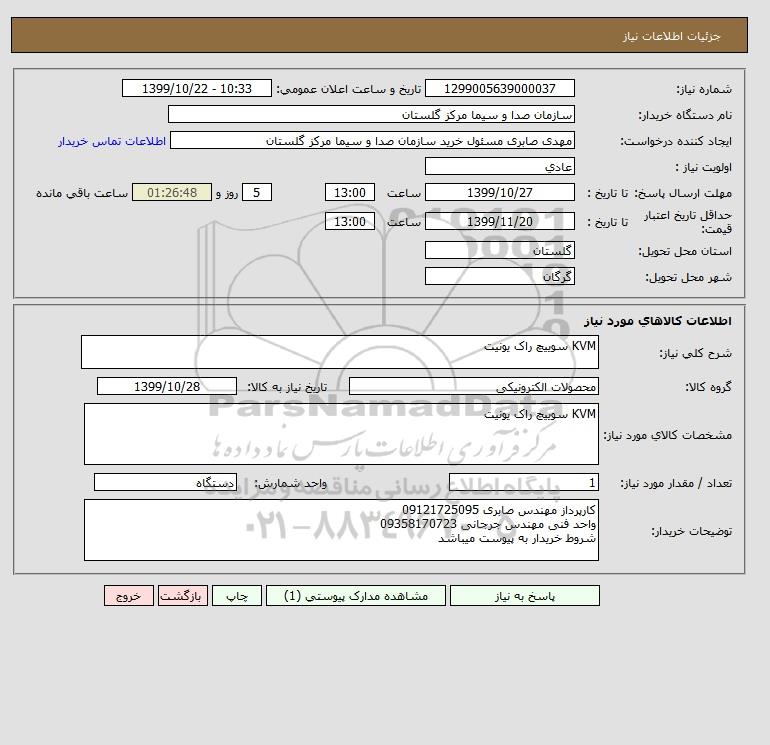Click the ایجاد کننده درخواست label
The width and height of the screenshot is (770, 745).
pyautogui.click(x=676, y=141)
